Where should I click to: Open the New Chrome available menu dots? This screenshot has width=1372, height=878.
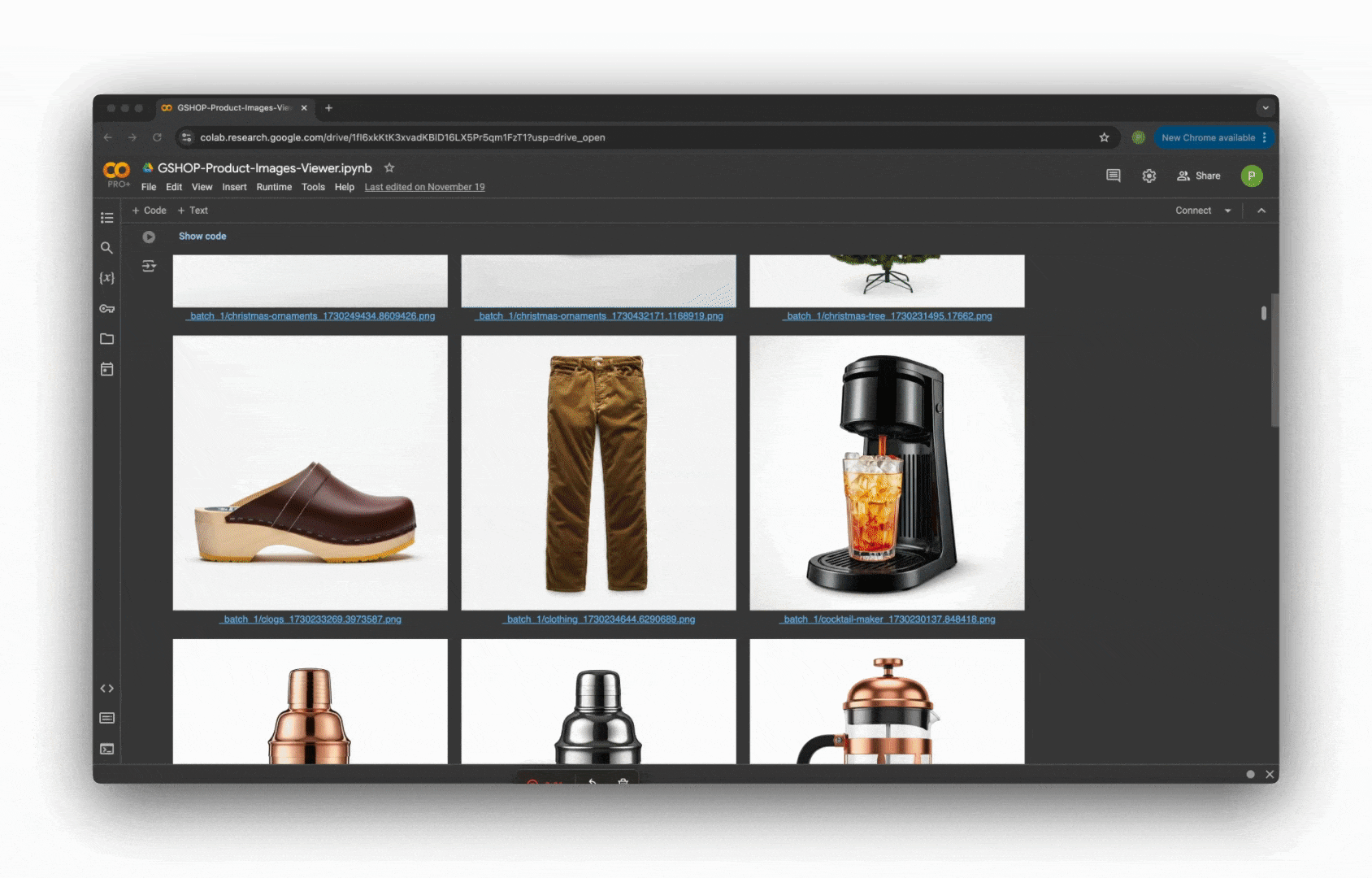pos(1265,137)
